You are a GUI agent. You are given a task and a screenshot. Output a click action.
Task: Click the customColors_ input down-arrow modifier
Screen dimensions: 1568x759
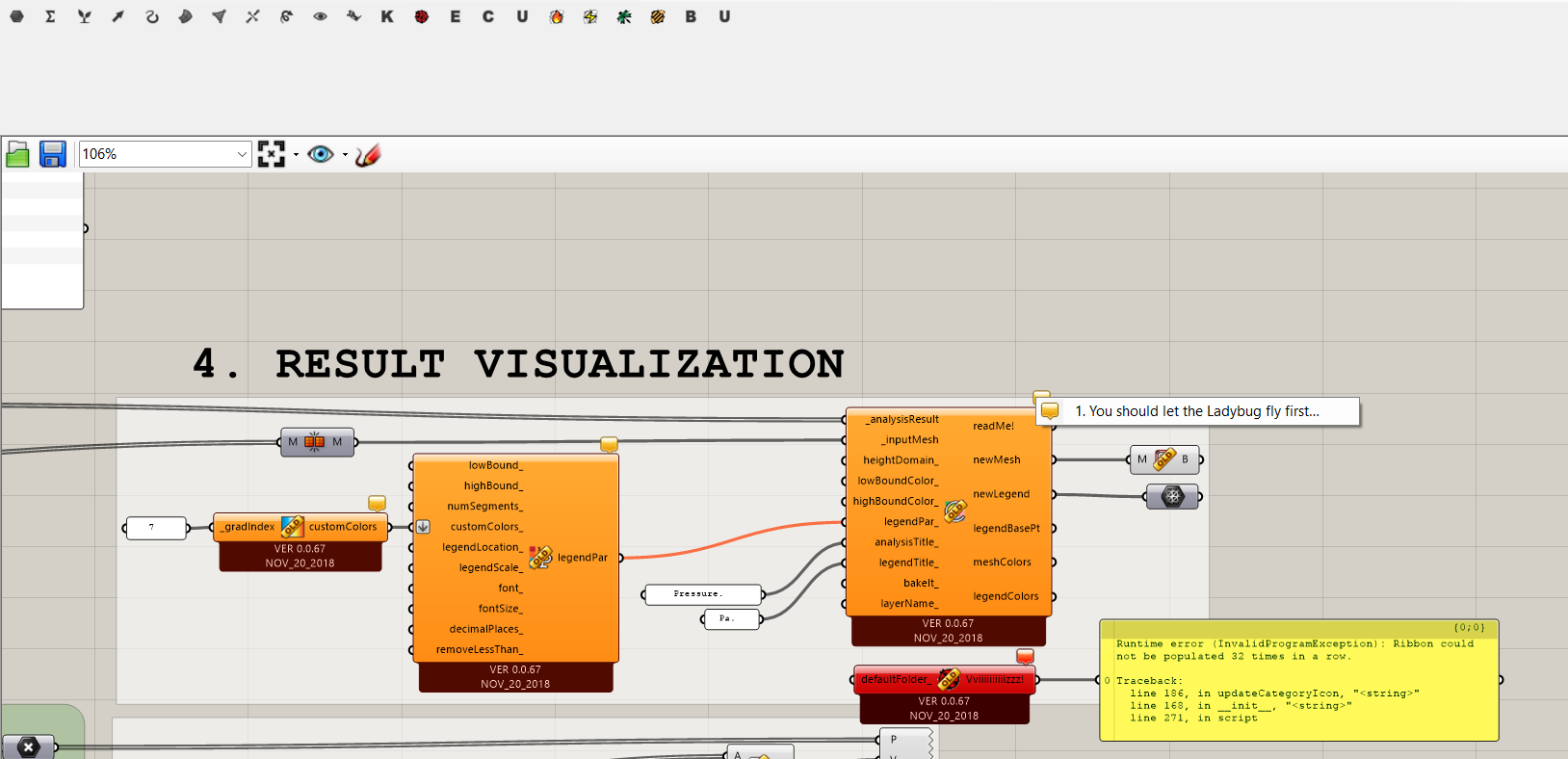pos(423,527)
